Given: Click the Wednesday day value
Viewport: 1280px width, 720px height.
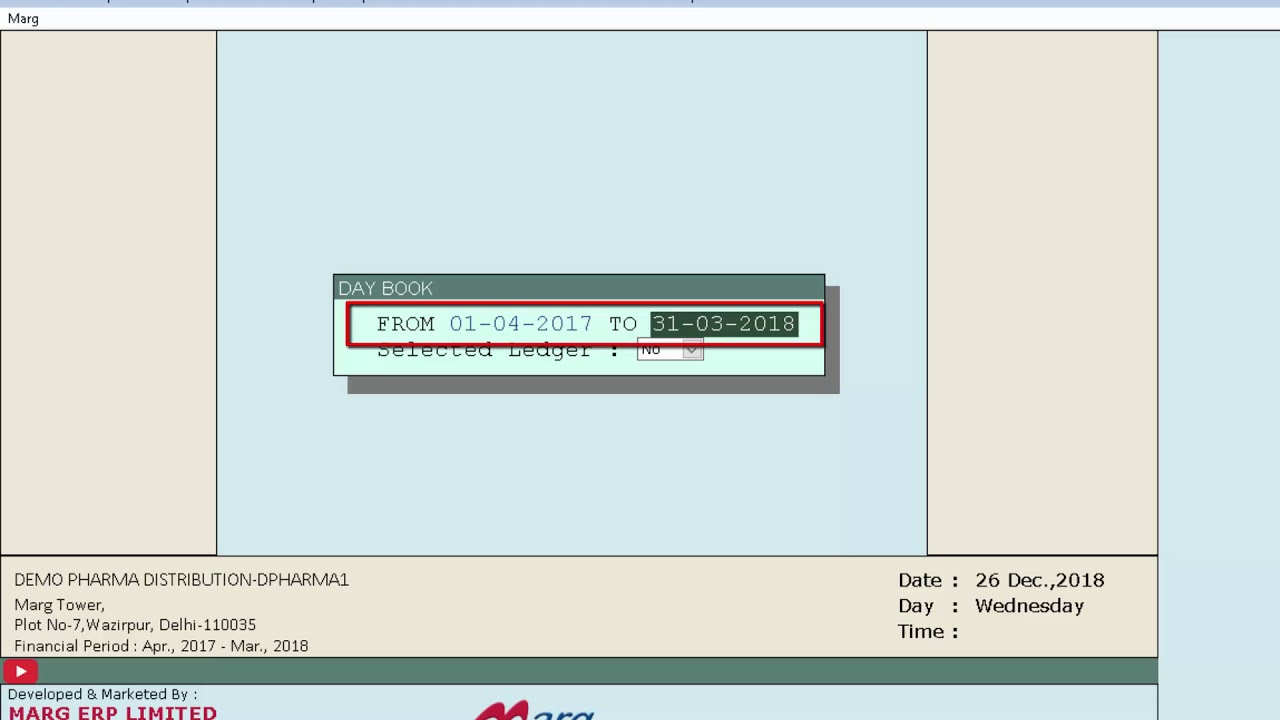Looking at the screenshot, I should 1029,606.
